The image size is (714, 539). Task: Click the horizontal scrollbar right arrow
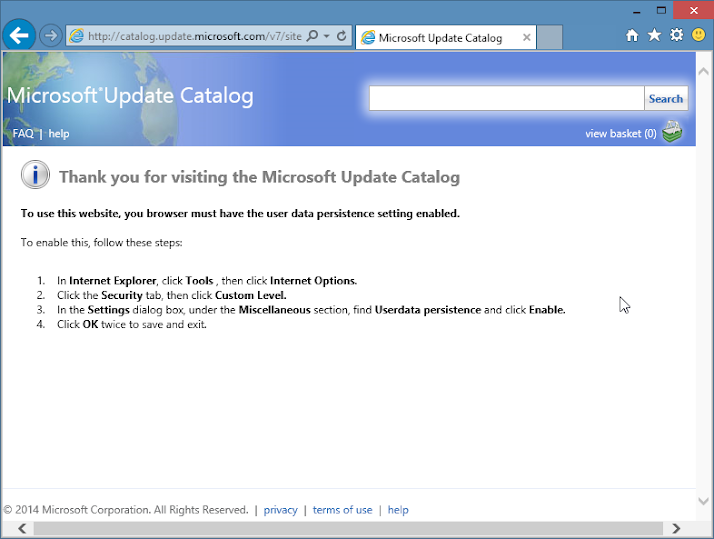[x=676, y=528]
